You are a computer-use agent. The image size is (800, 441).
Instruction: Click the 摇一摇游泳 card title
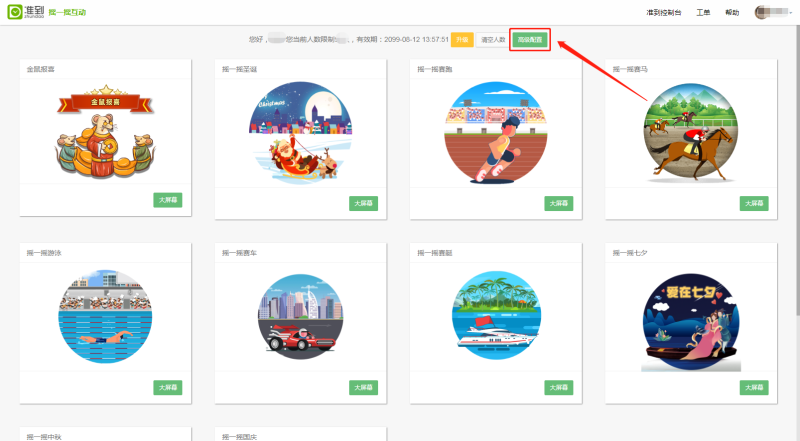pyautogui.click(x=44, y=253)
